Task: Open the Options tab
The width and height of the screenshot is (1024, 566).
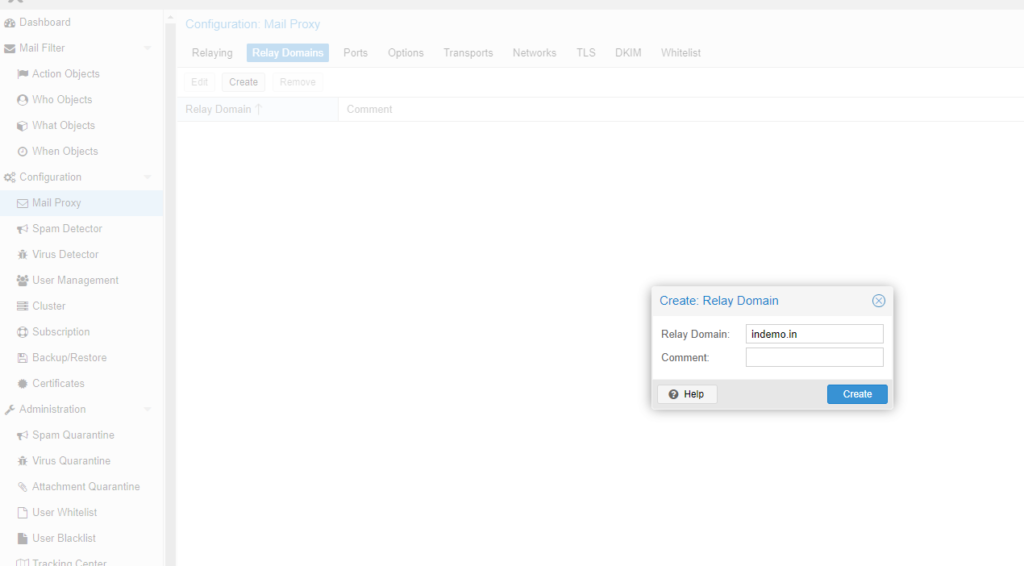Action: point(406,53)
